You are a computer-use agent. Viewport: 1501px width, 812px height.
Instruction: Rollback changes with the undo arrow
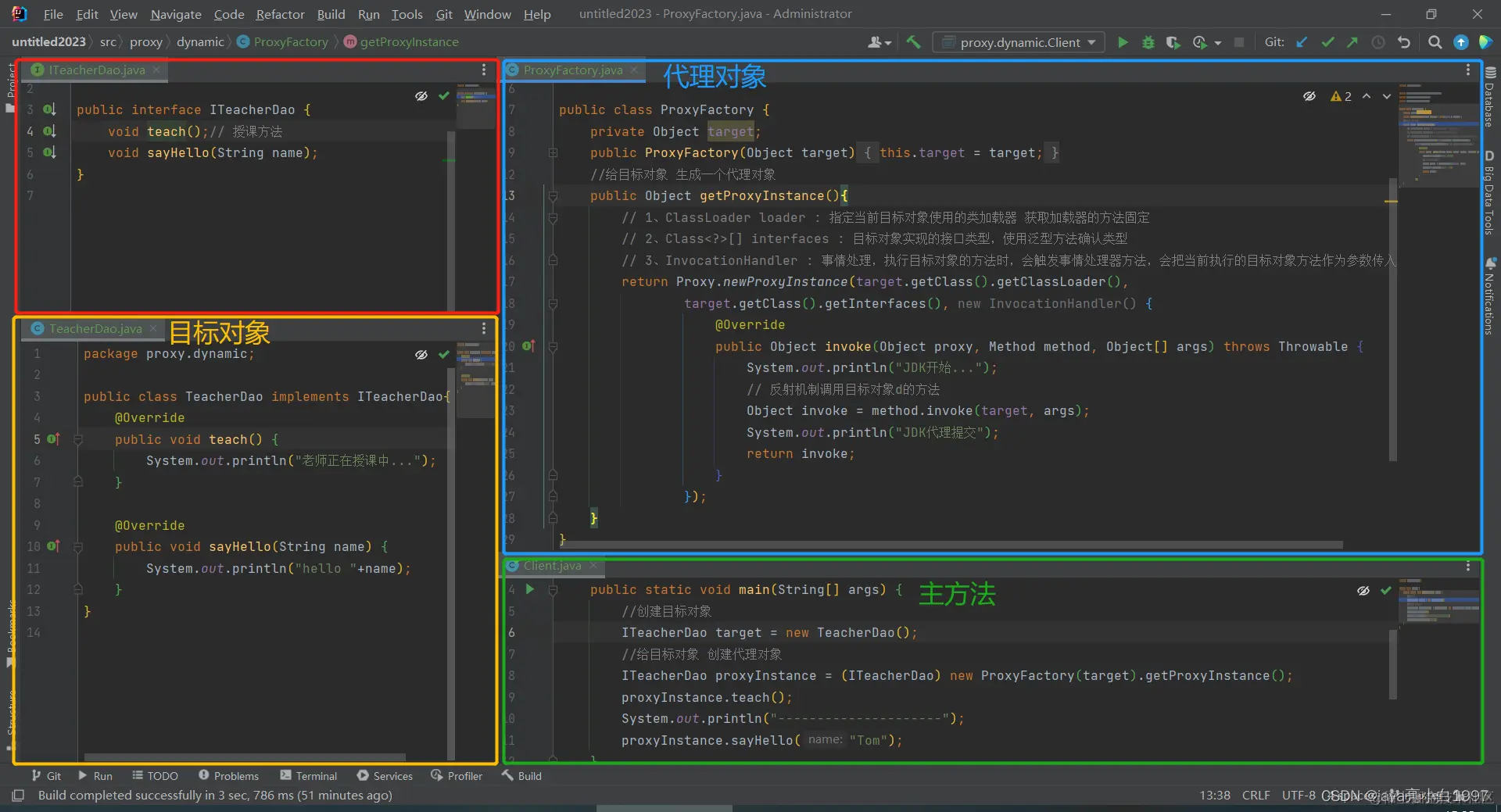point(1404,42)
